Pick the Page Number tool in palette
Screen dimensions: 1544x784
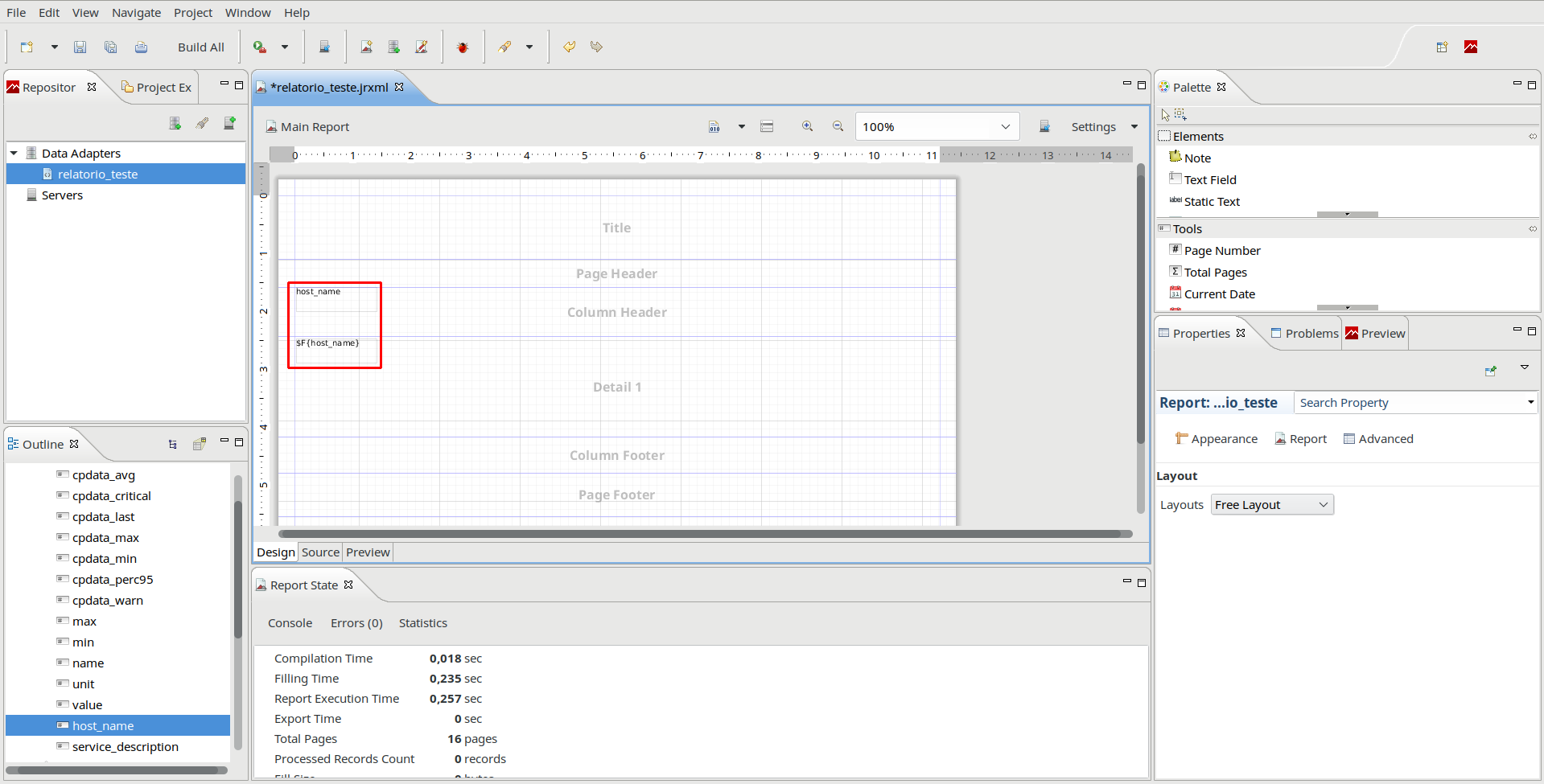pos(1221,251)
